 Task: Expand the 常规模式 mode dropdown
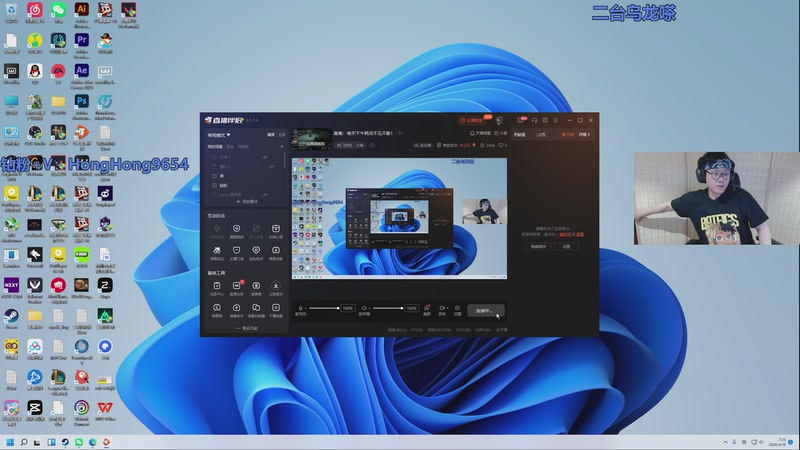[219, 134]
